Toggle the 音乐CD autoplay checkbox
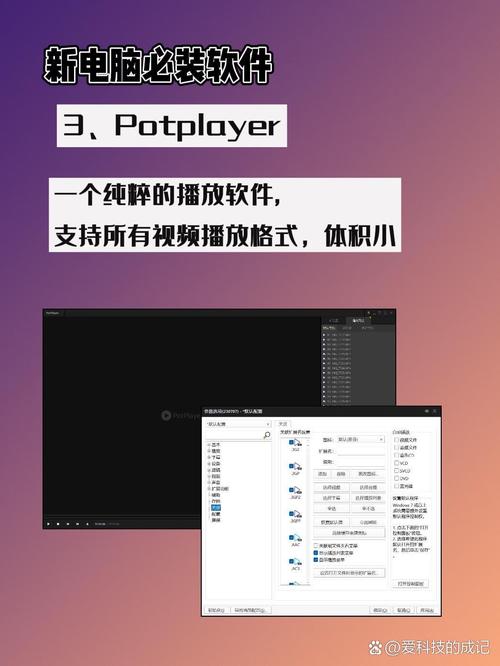The width and height of the screenshot is (500, 666). [x=396, y=455]
